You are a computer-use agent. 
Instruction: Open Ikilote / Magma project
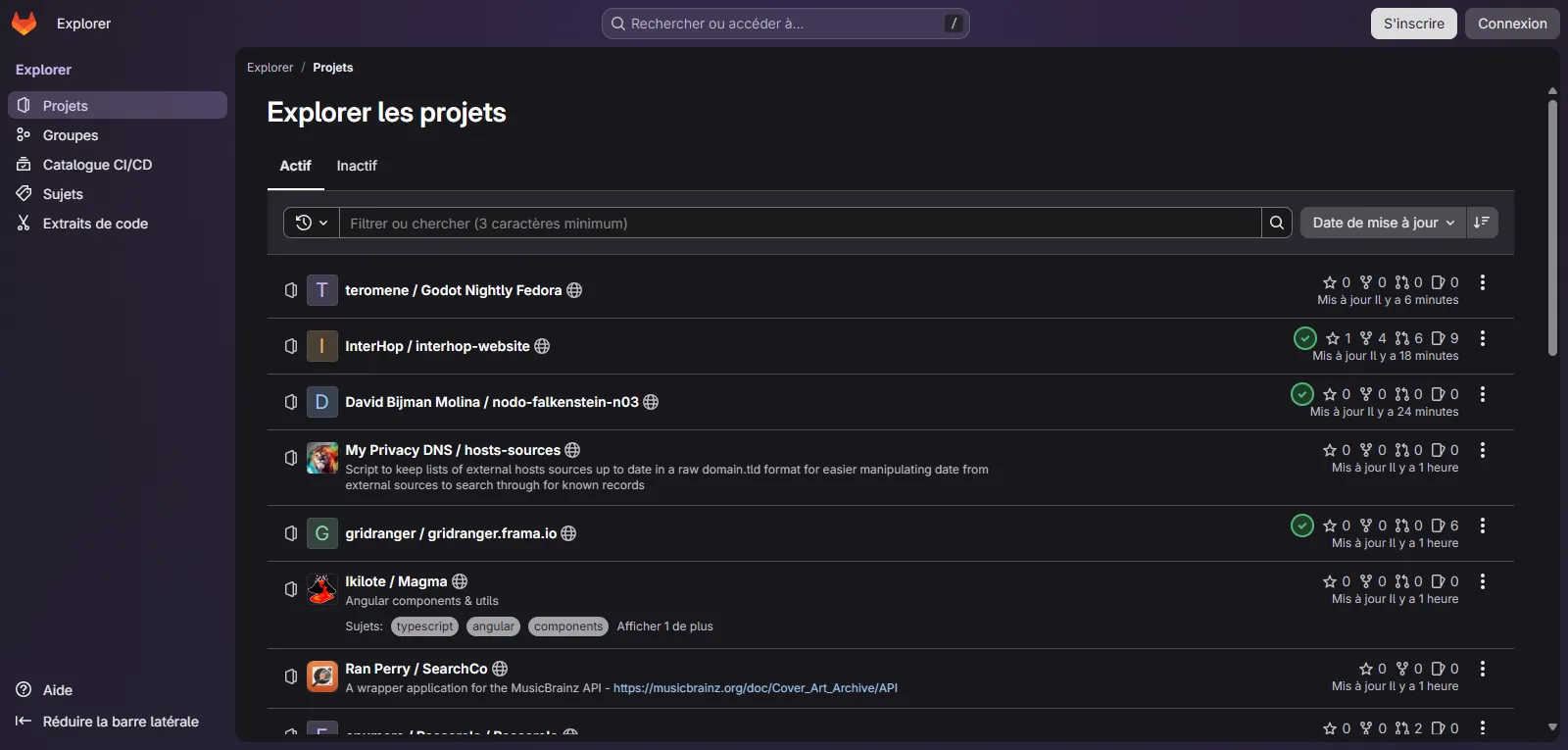396,581
